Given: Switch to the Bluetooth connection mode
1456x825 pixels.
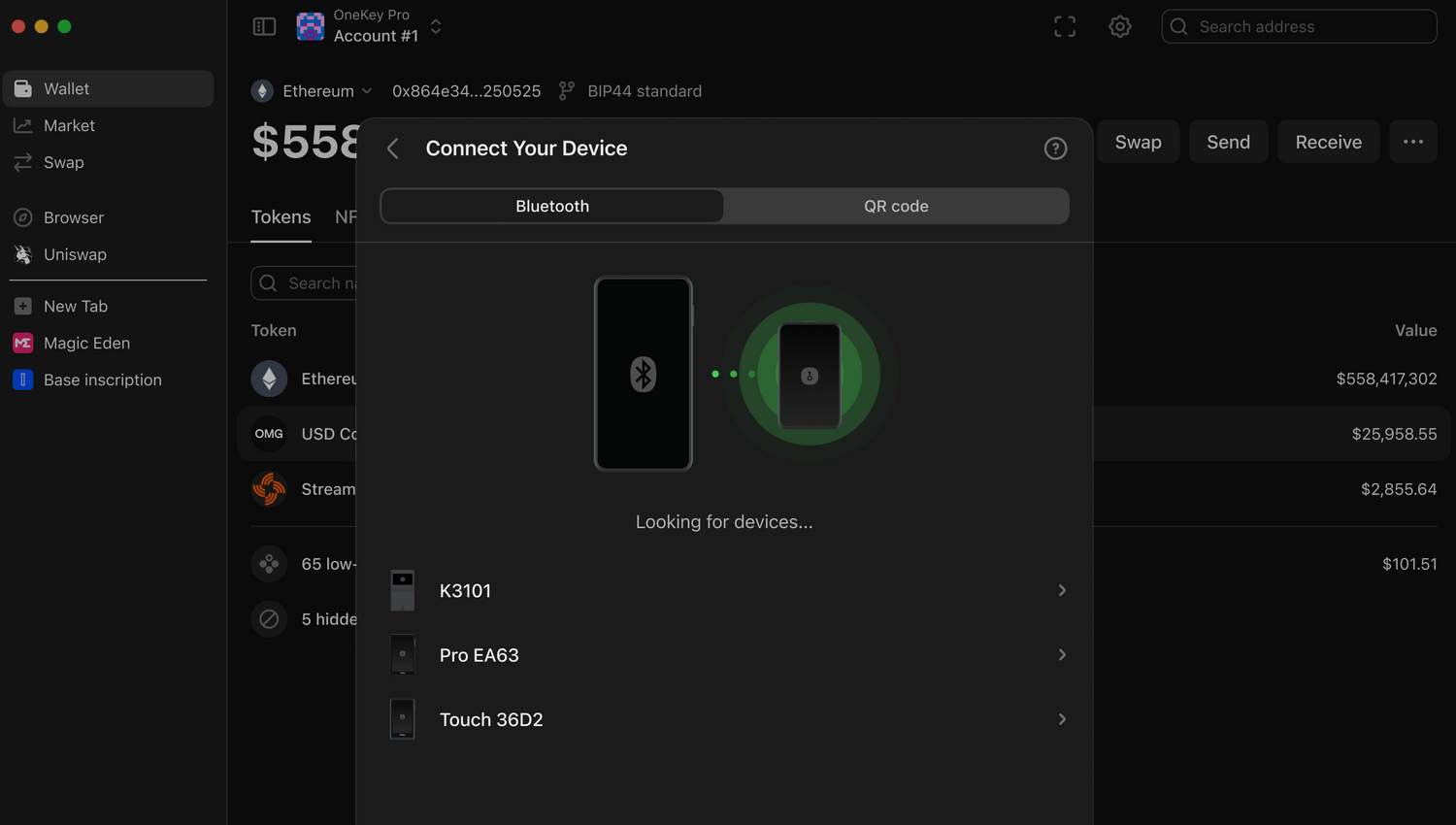Looking at the screenshot, I should click(x=552, y=206).
